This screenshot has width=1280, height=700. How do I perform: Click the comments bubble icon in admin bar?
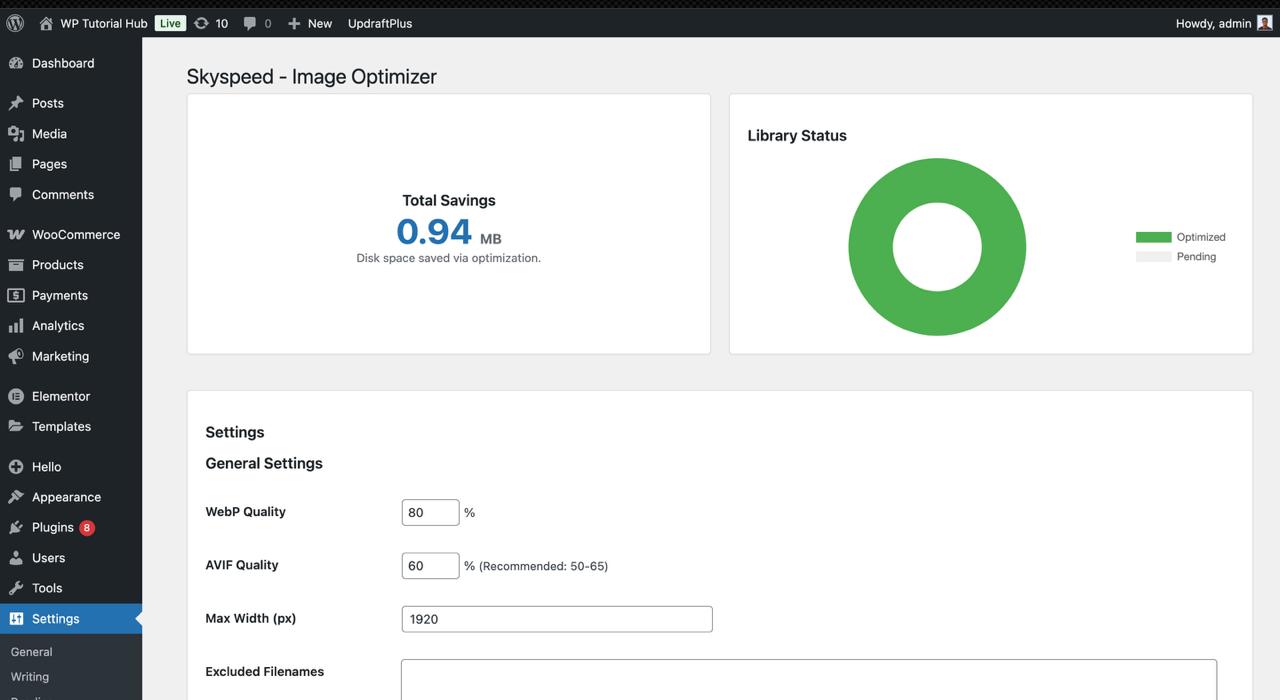point(250,22)
